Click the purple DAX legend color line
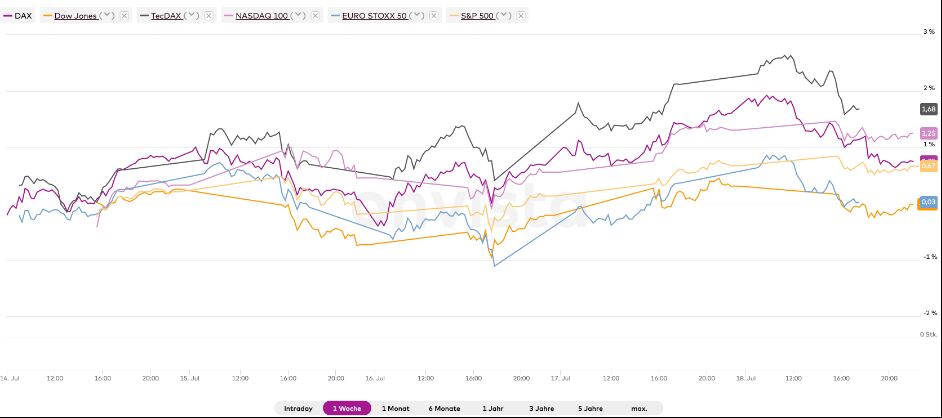This screenshot has width=942, height=418. [7, 16]
